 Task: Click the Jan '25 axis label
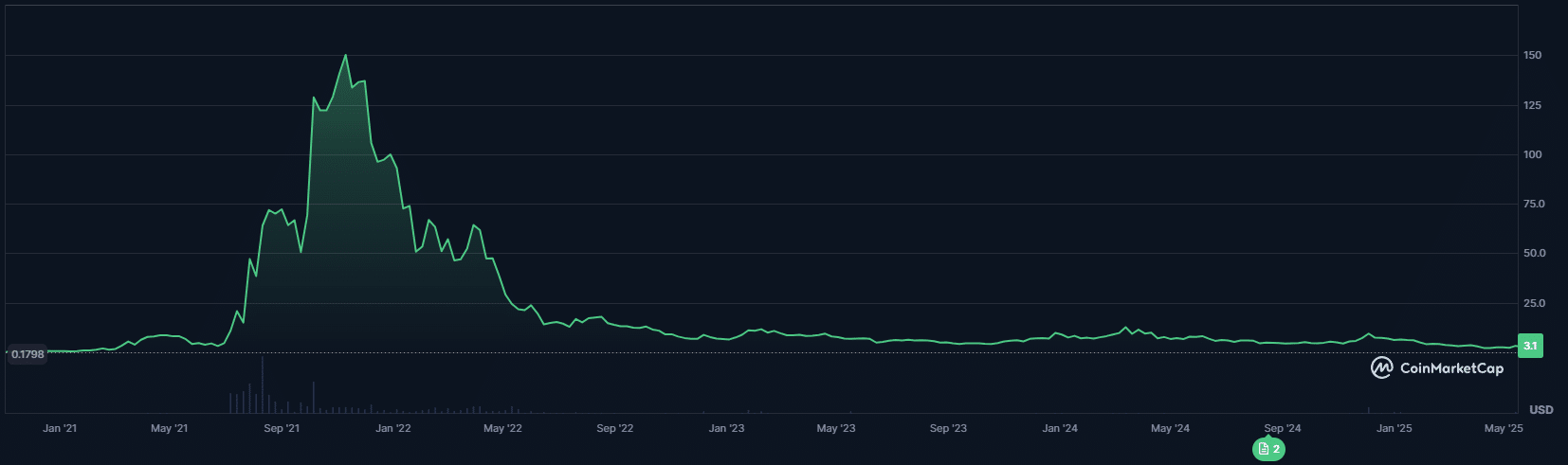tap(1395, 428)
